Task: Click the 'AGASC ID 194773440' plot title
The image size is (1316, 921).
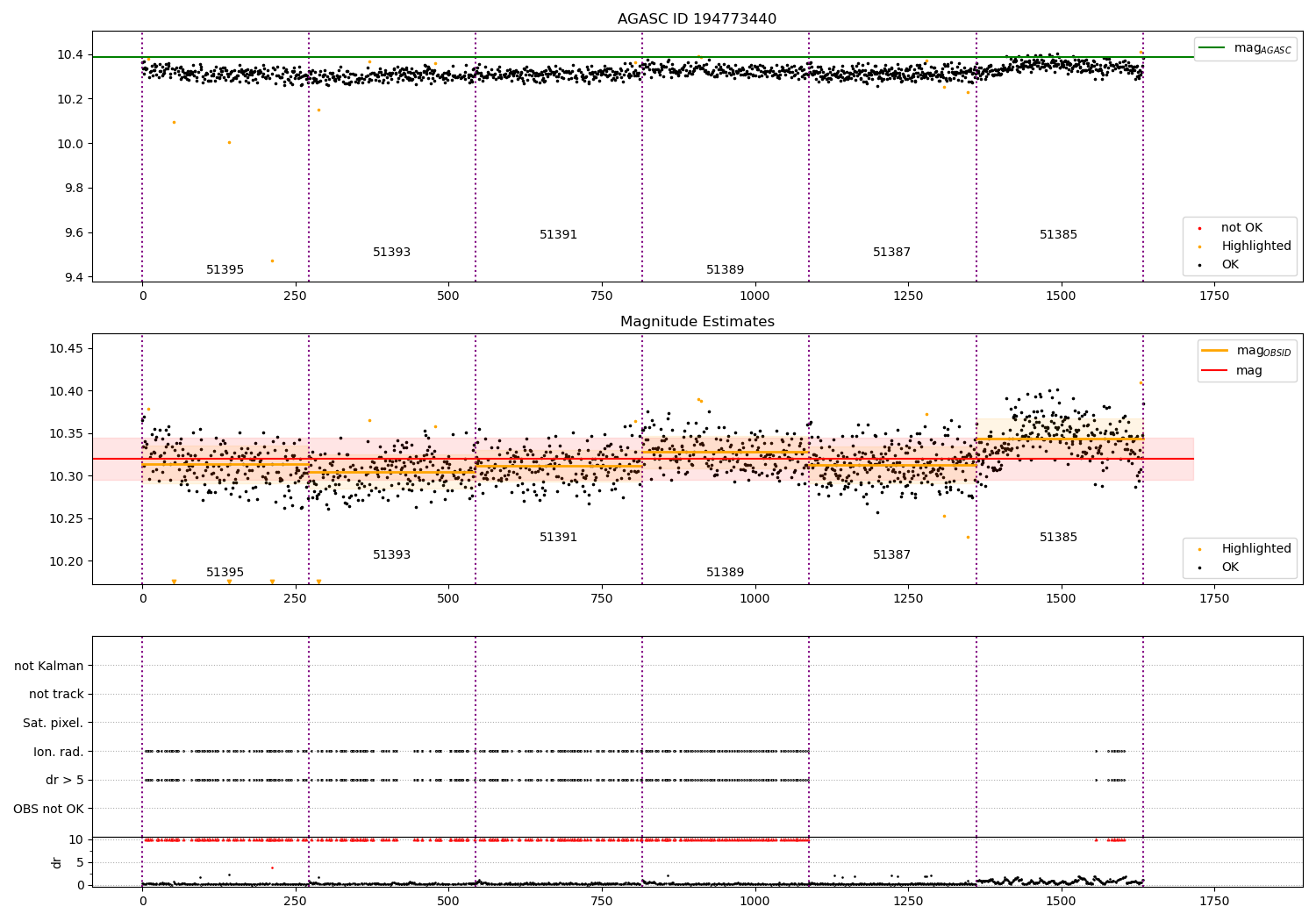Action: [x=697, y=19]
